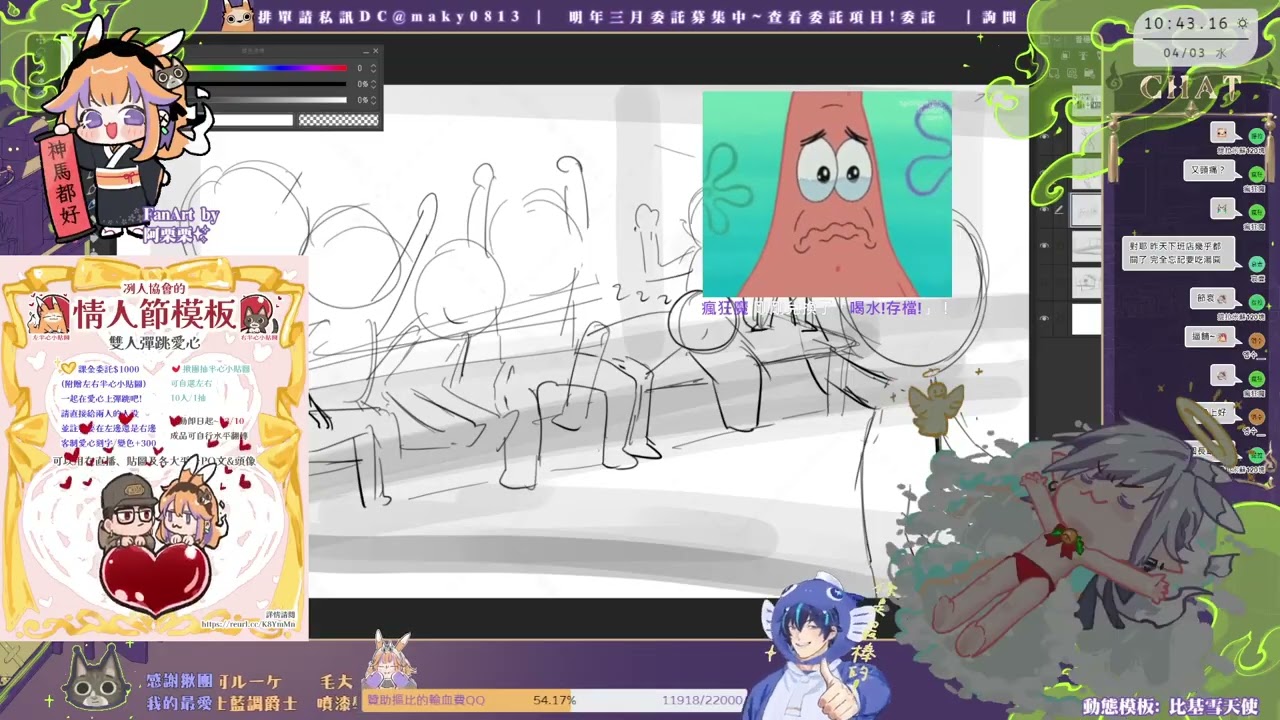The image size is (1280, 720).
Task: Click the CHAT panel header
Action: pyautogui.click(x=1190, y=88)
